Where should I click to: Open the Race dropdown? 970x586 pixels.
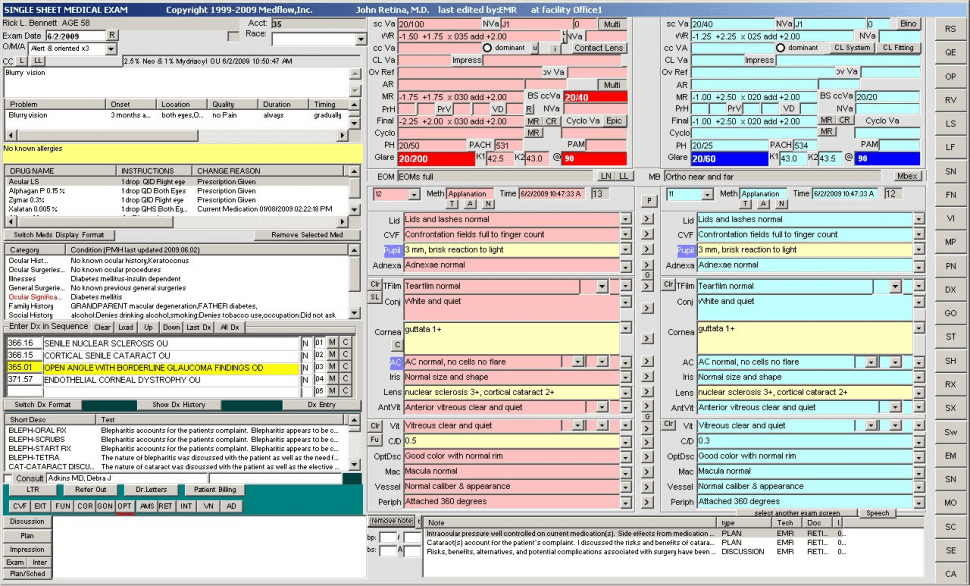361,40
